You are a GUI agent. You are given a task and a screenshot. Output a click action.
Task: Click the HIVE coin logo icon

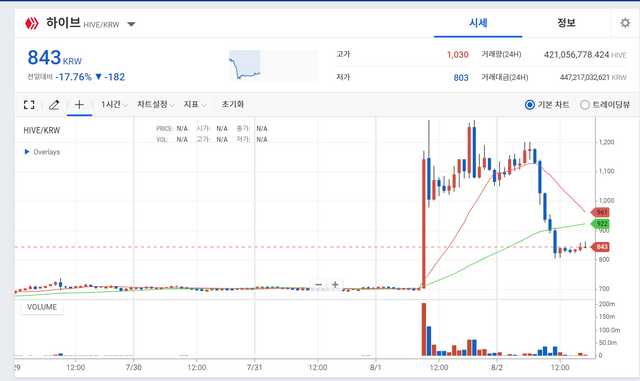[31, 23]
